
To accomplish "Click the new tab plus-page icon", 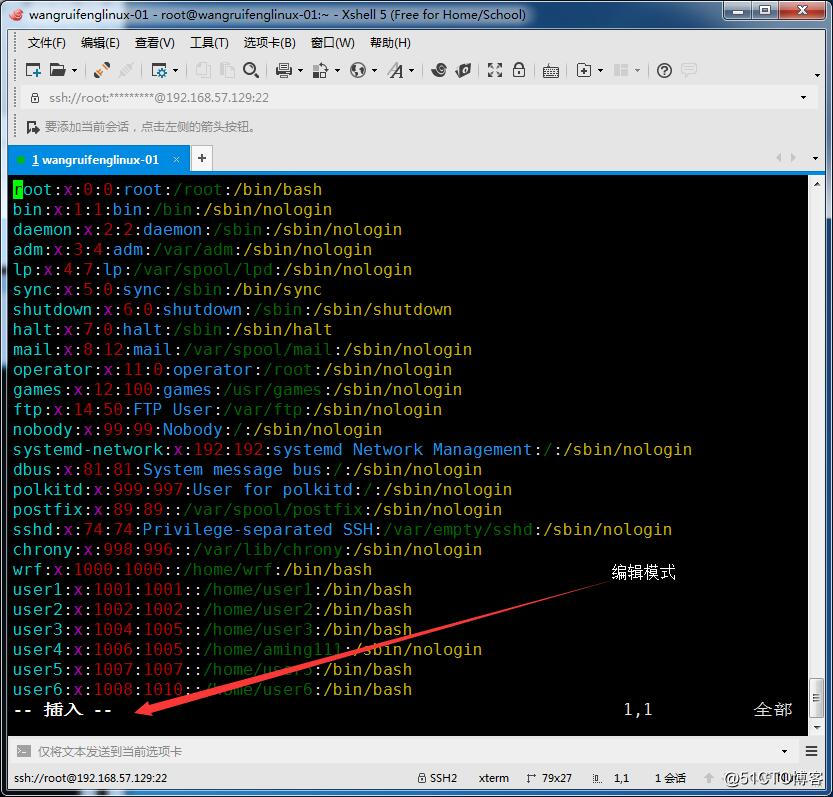I will click(x=583, y=70).
